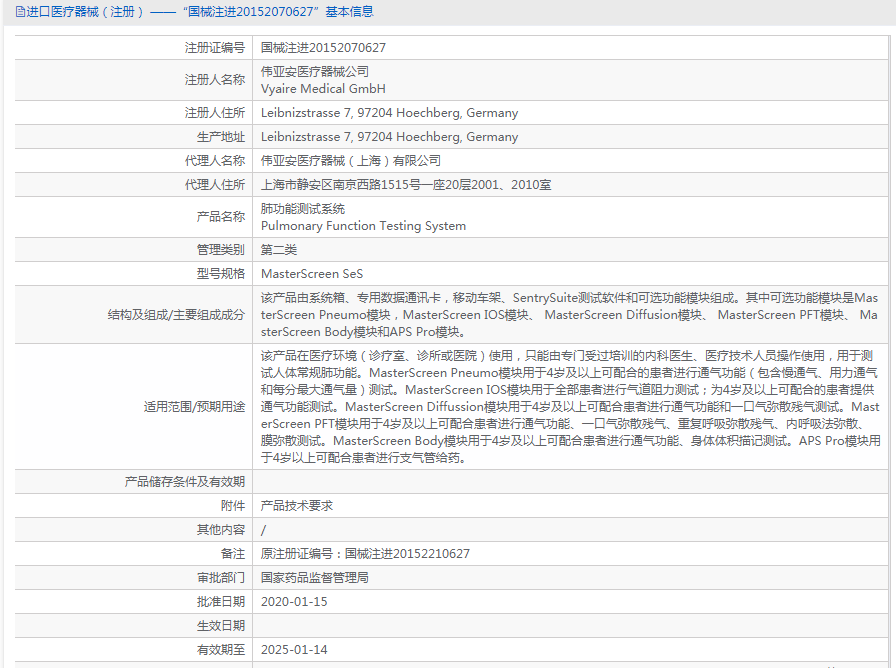Click the label '附件'
The width and height of the screenshot is (896, 668).
point(233,506)
